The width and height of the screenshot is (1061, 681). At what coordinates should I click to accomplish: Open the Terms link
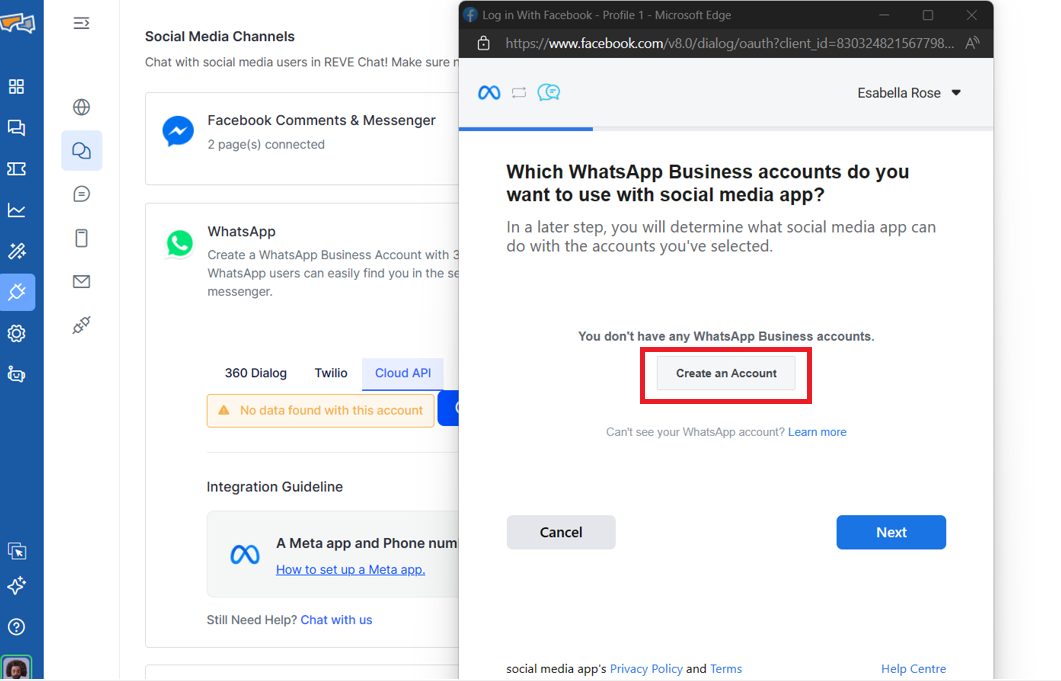[x=726, y=669]
